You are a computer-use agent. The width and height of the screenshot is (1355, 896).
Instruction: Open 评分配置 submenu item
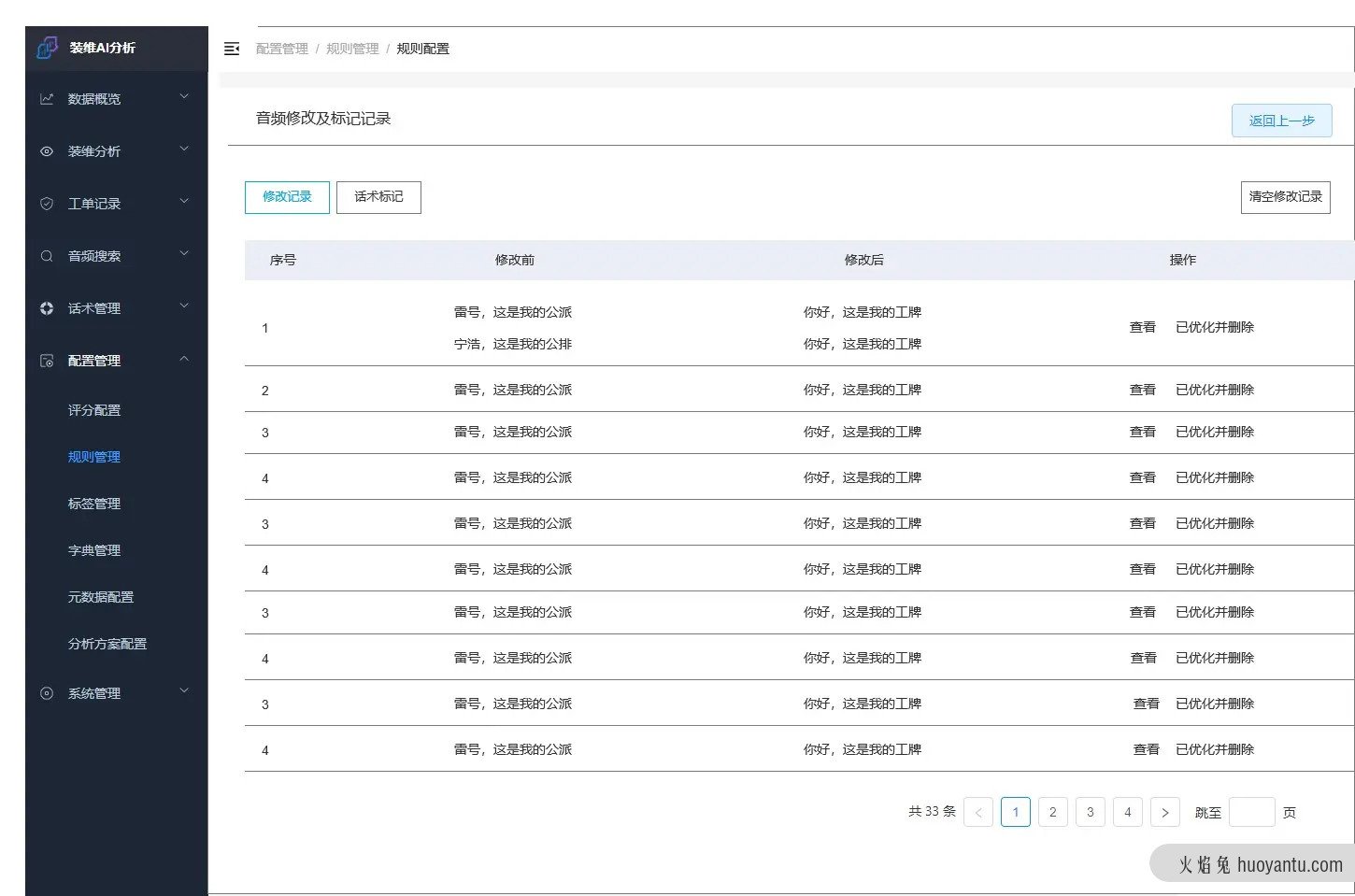(94, 410)
